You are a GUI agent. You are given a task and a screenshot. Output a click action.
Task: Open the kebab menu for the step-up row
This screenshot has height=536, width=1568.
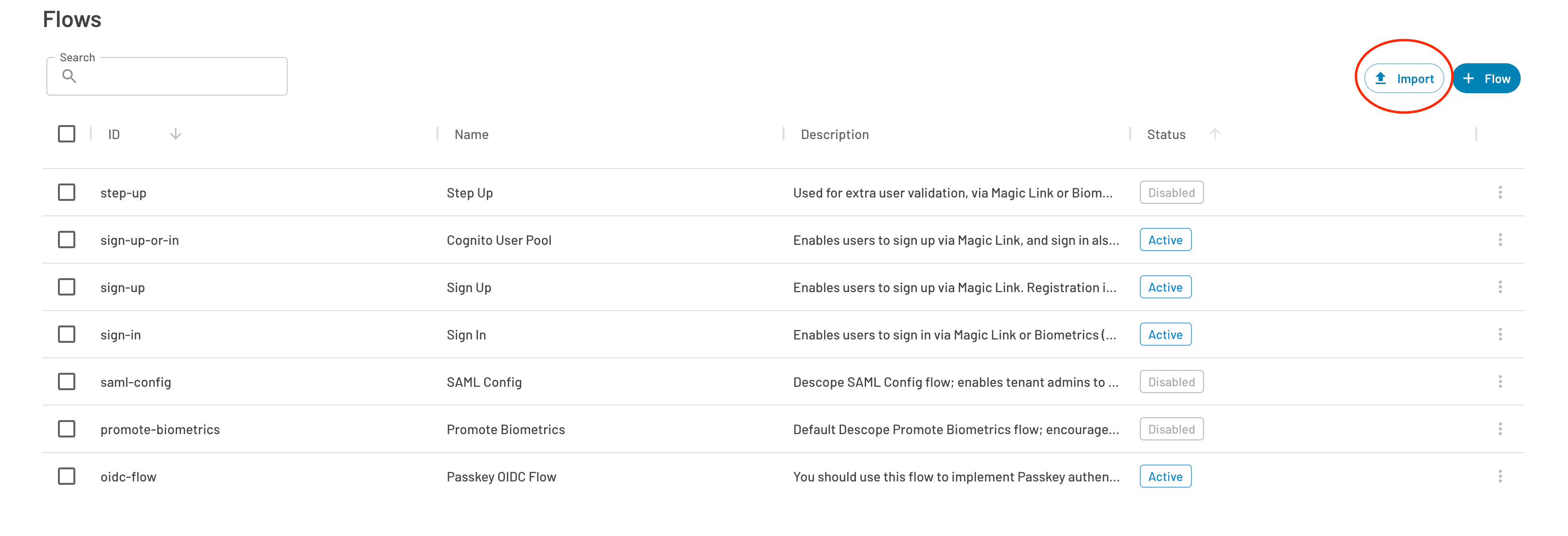(x=1501, y=193)
